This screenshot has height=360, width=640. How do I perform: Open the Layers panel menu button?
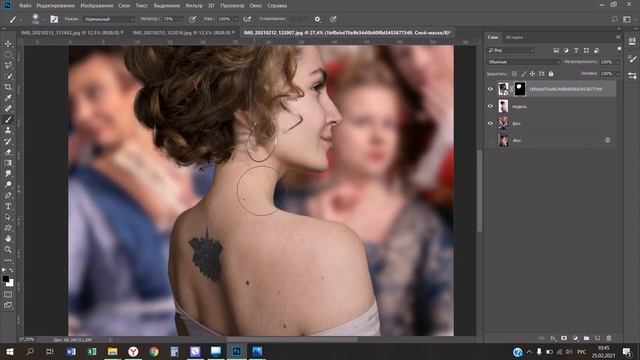(618, 37)
